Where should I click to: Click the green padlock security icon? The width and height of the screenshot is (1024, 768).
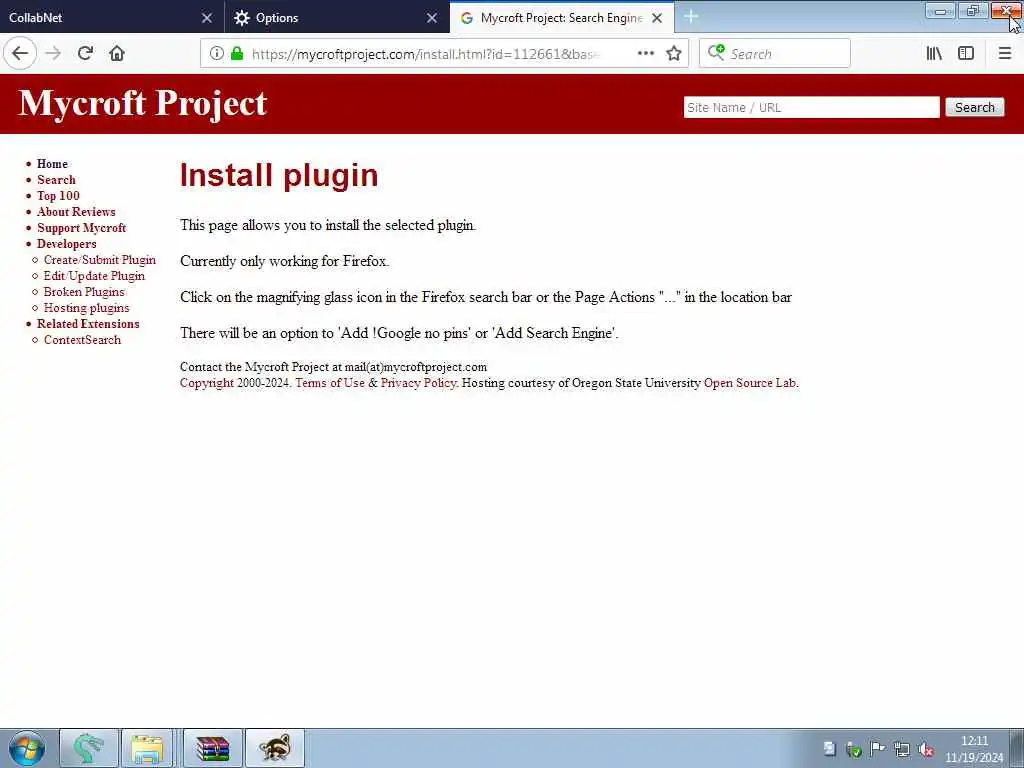(237, 54)
